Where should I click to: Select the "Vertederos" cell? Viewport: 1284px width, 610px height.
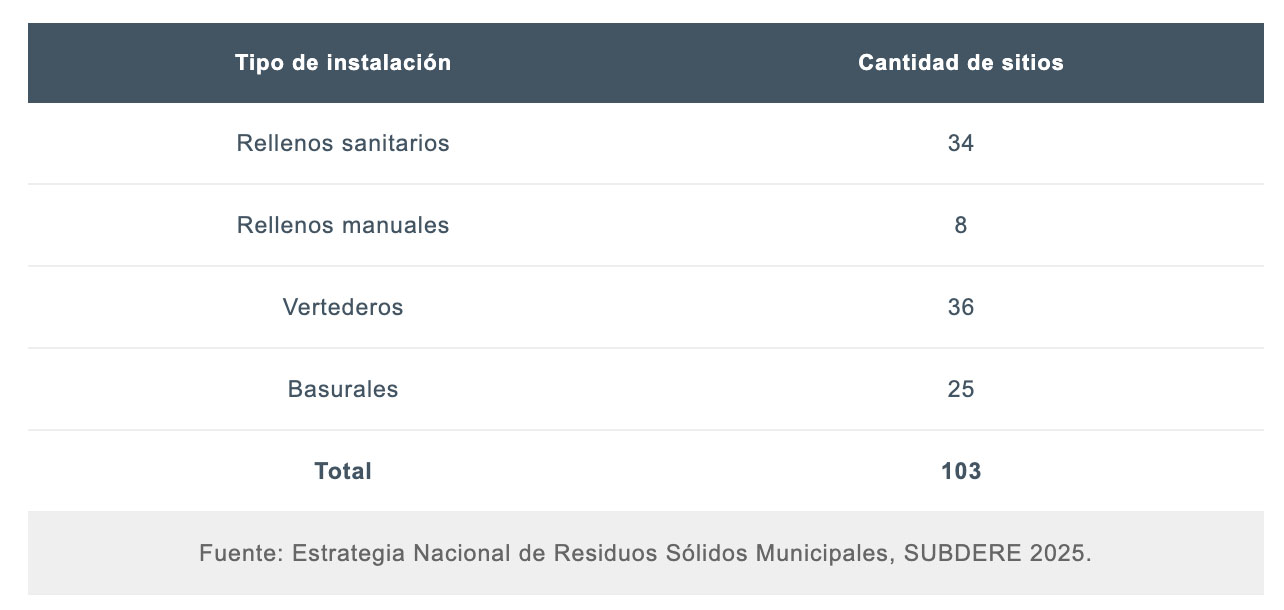coord(343,308)
